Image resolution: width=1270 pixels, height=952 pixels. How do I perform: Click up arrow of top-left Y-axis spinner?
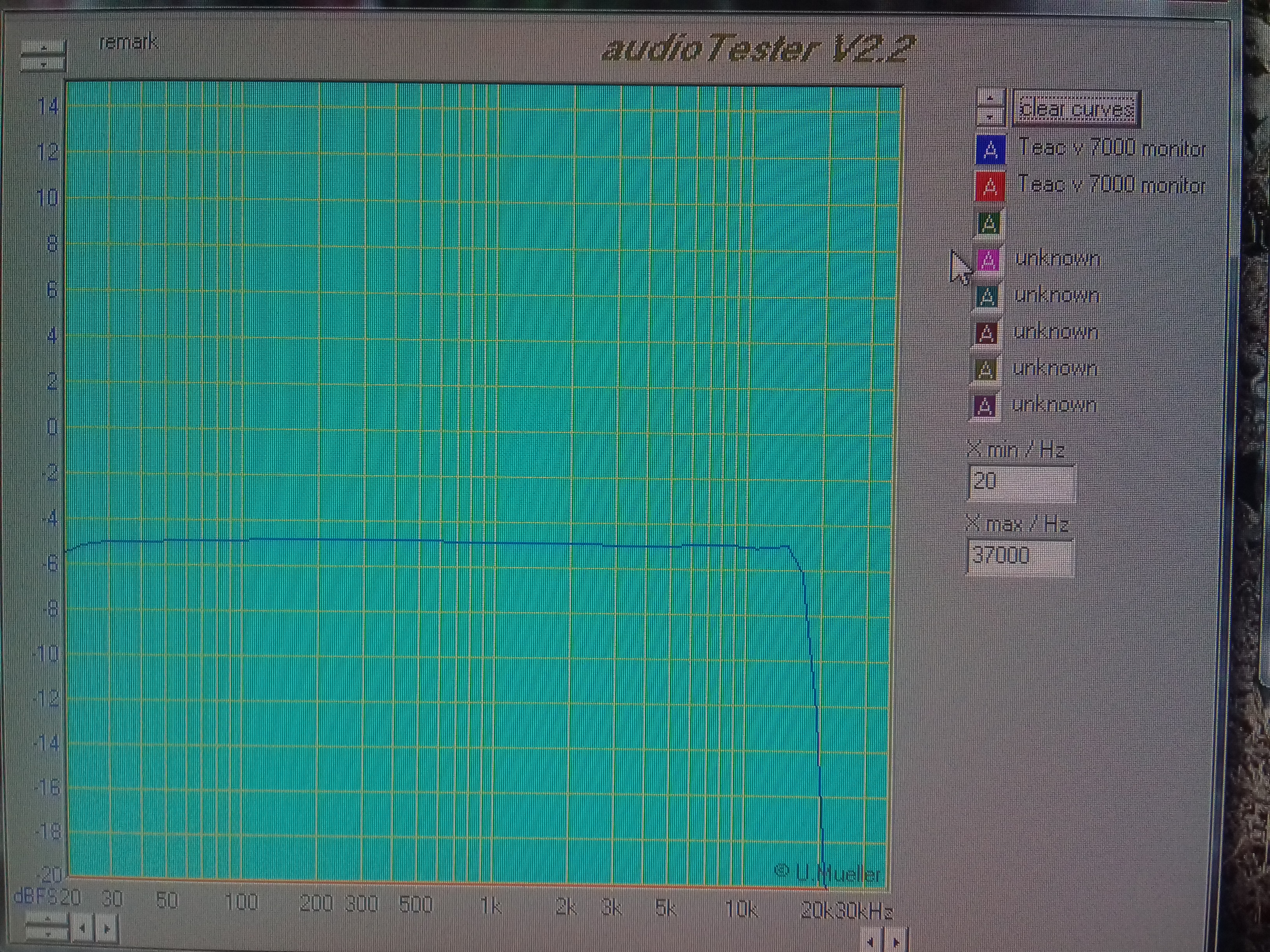point(44,48)
